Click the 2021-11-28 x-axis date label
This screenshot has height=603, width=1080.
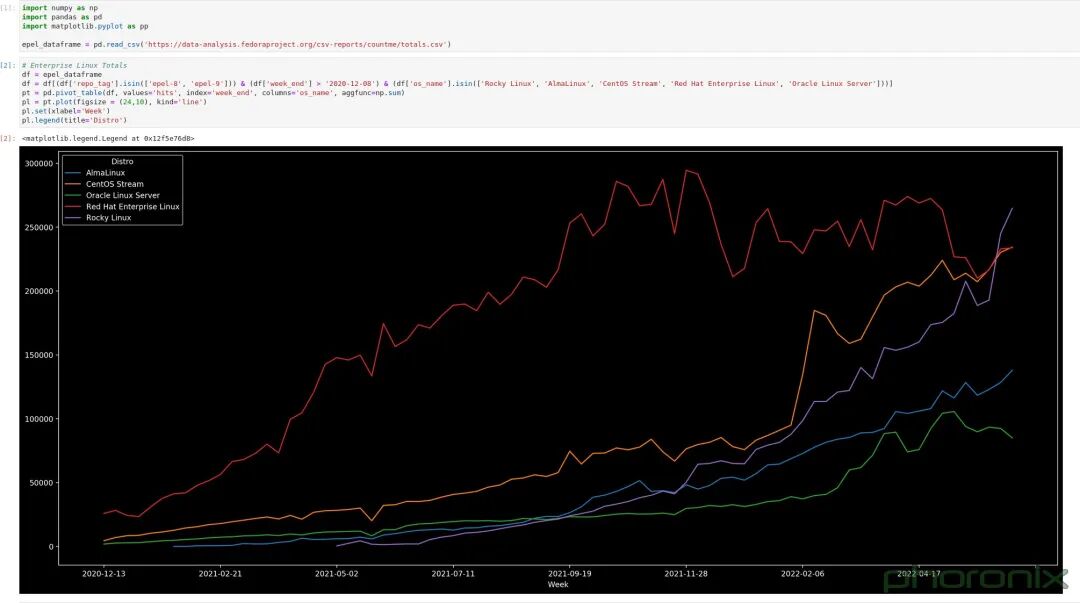pyautogui.click(x=686, y=573)
